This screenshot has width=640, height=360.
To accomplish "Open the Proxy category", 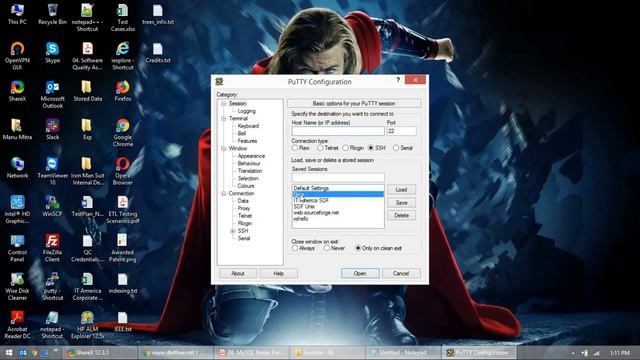I will [244, 208].
